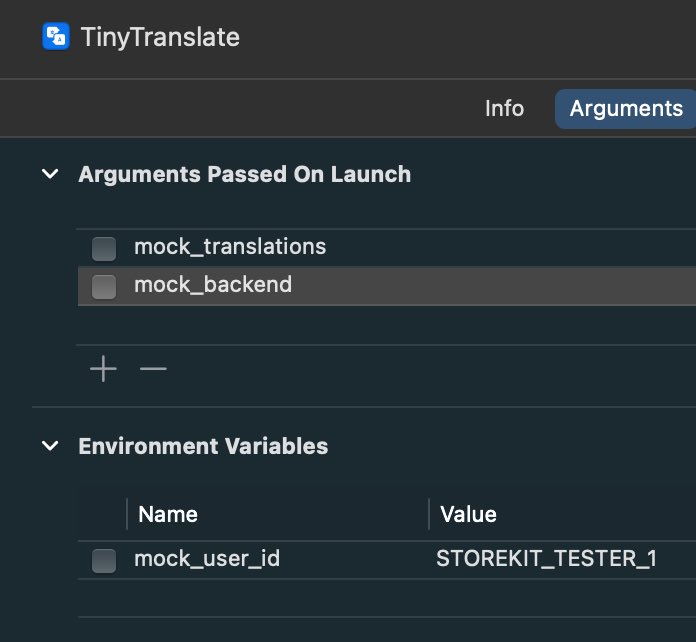Switch to the Arguments tab
This screenshot has height=642, width=696.
point(626,109)
